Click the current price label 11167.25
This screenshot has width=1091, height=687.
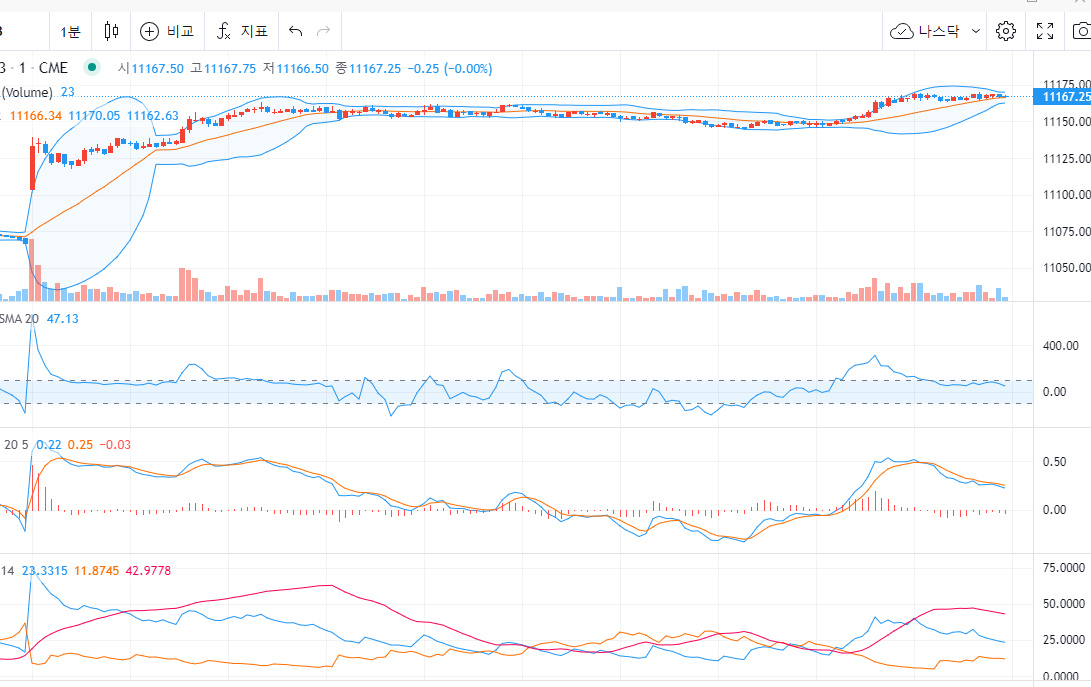(x=1064, y=97)
